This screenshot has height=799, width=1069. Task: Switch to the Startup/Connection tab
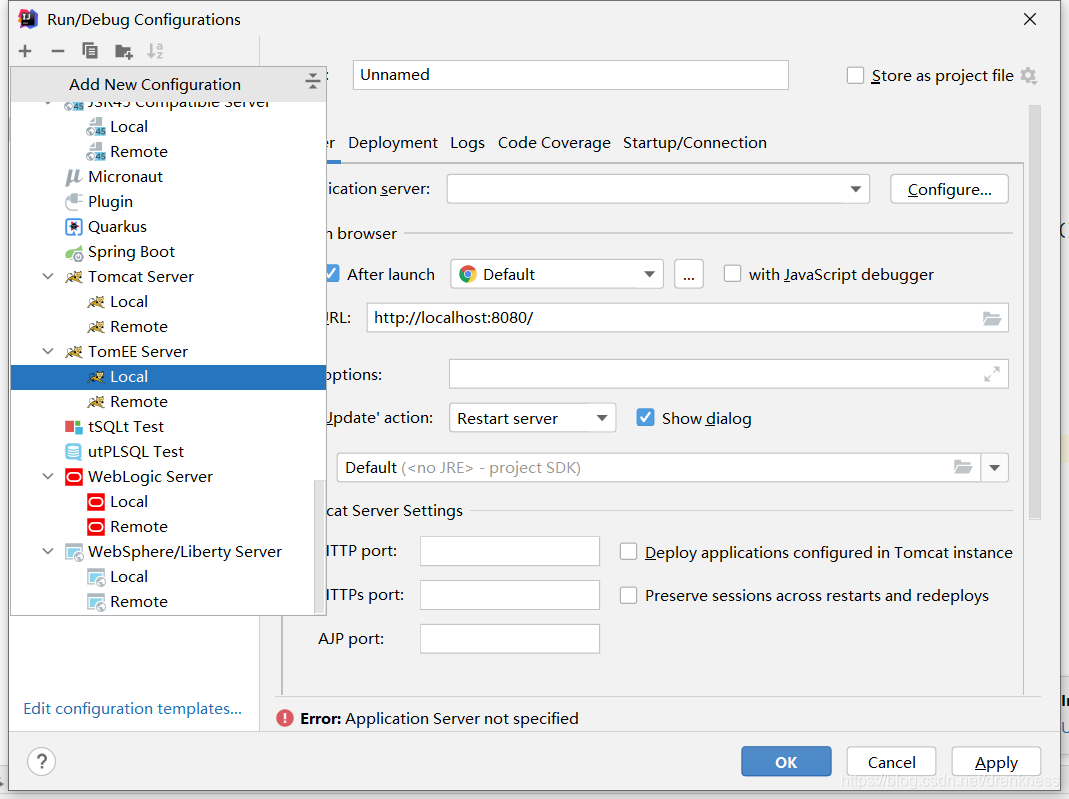click(695, 142)
